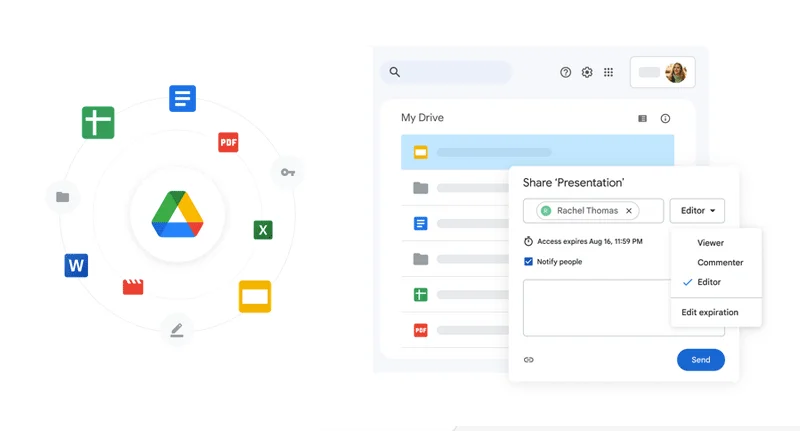Click the first gray folder in My Drive
Image resolution: width=800 pixels, height=431 pixels.
[420, 188]
